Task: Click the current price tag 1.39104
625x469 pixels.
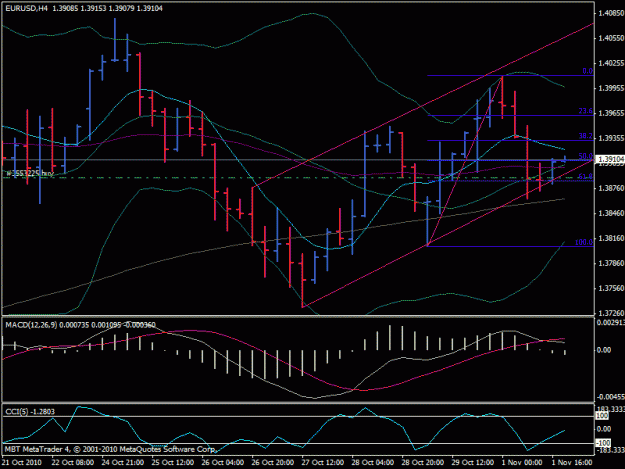Action: pos(610,159)
